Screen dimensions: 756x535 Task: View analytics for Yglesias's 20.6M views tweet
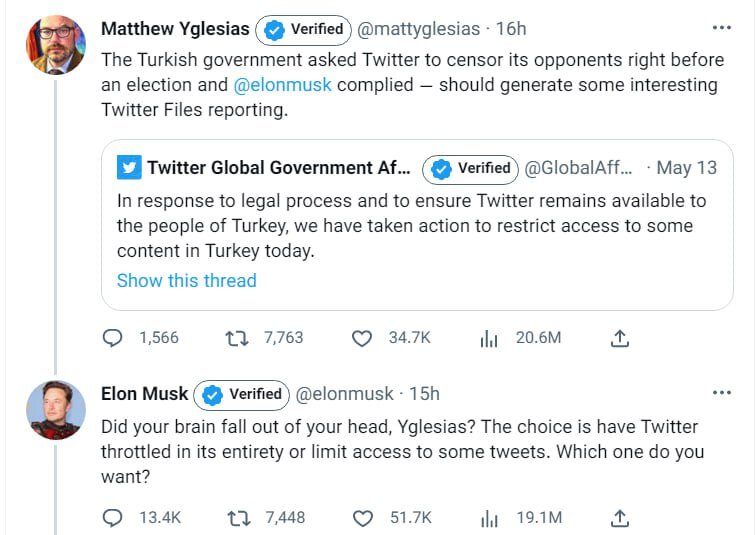[x=489, y=339]
